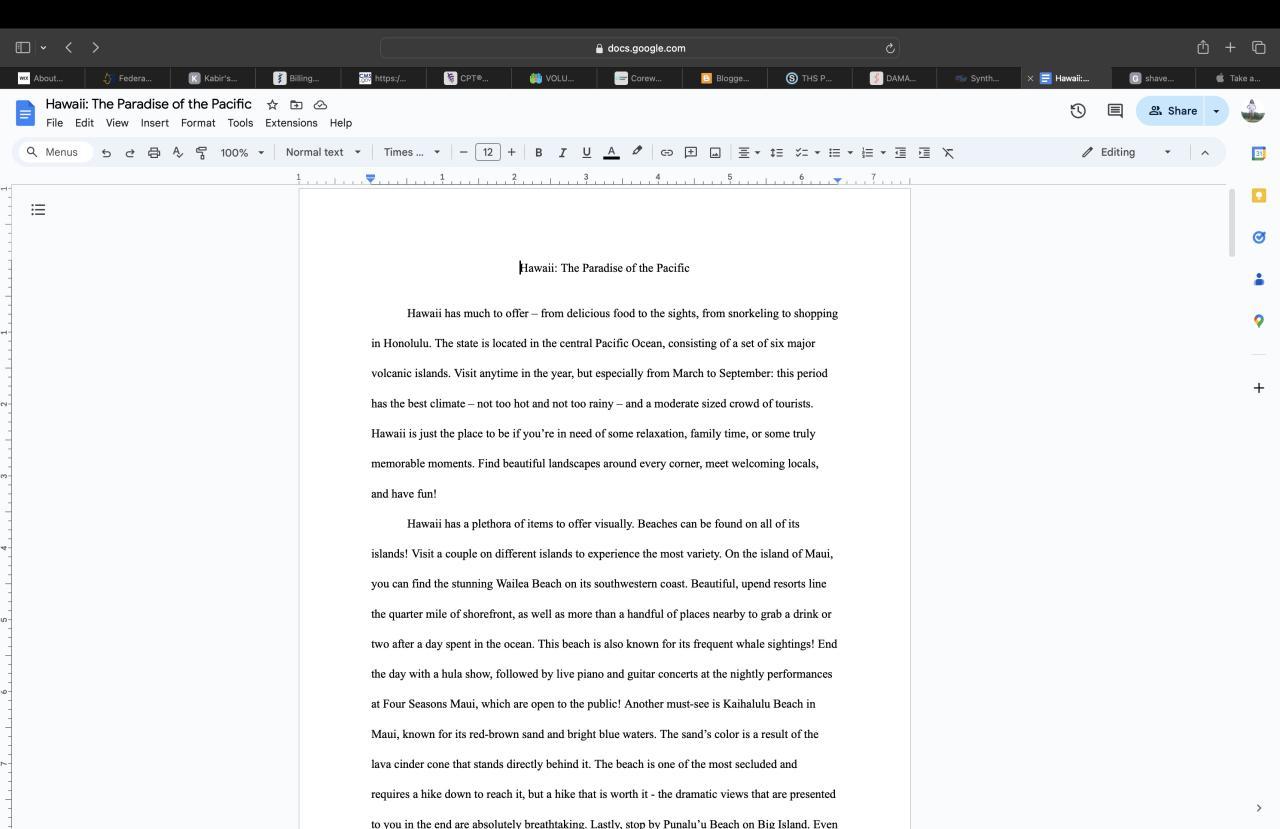
Task: Collapse toolbar with up chevron
Action: tap(1205, 152)
